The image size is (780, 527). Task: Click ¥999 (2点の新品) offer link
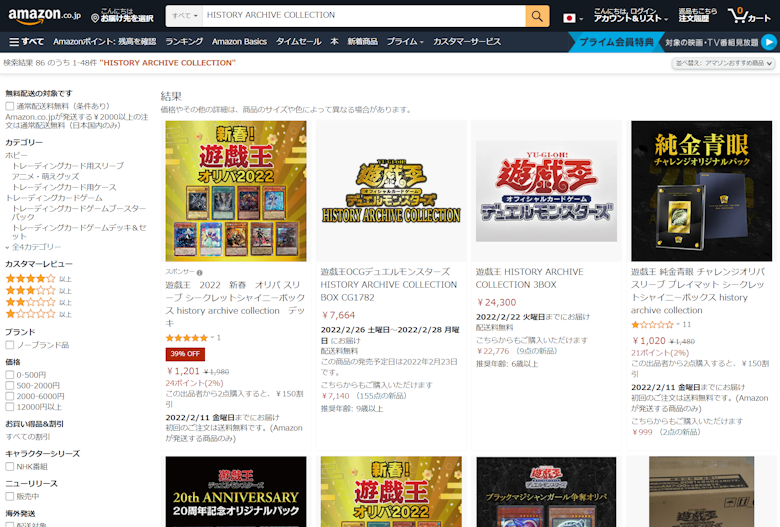tap(666, 432)
